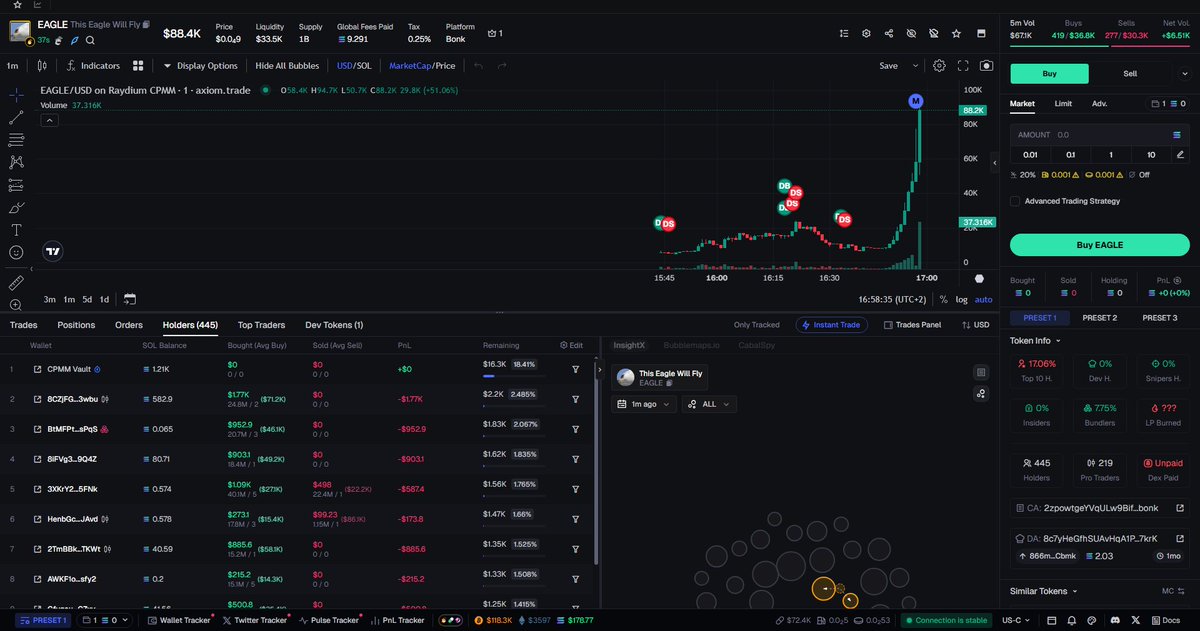Select the text annotation tool
1200x631 pixels.
[16, 230]
